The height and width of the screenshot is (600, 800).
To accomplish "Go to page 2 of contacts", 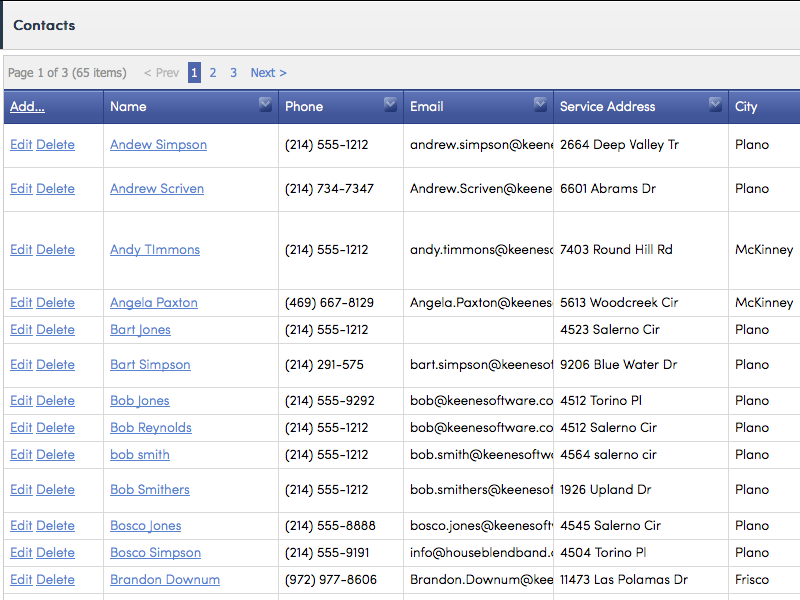I will click(x=213, y=73).
